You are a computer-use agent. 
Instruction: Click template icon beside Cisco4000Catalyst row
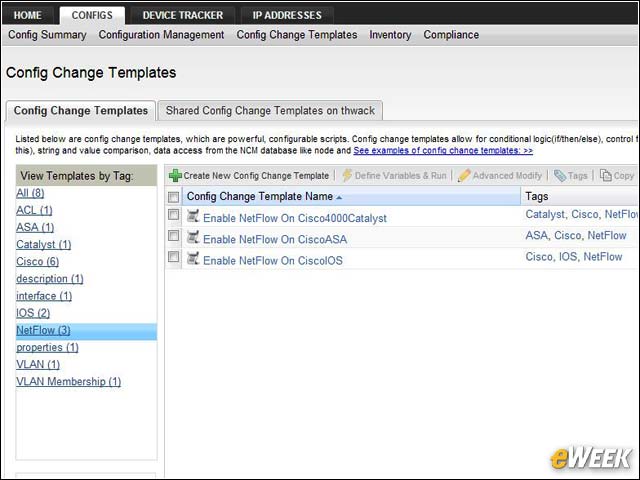click(x=193, y=216)
